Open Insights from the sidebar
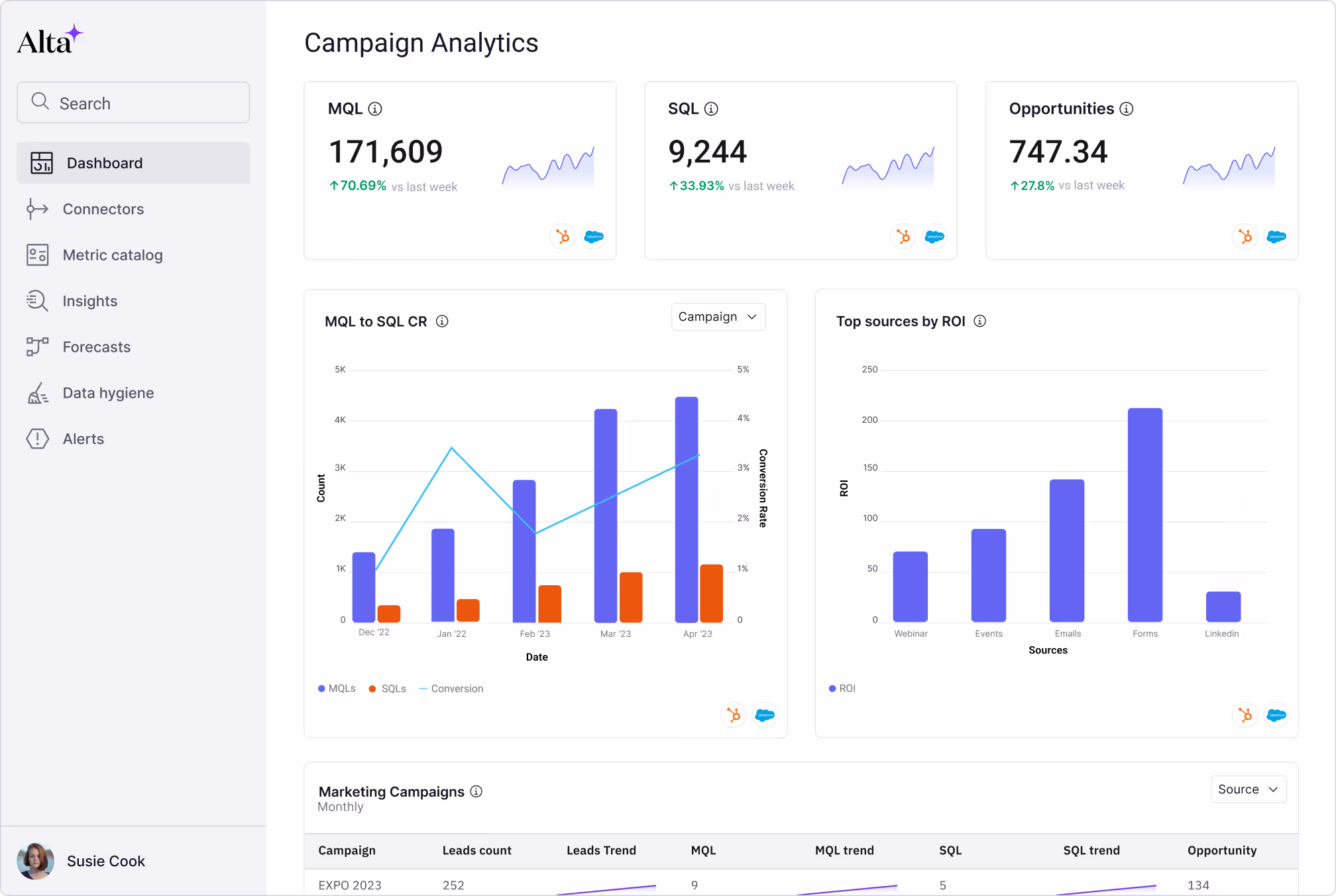This screenshot has width=1336, height=896. click(x=89, y=301)
